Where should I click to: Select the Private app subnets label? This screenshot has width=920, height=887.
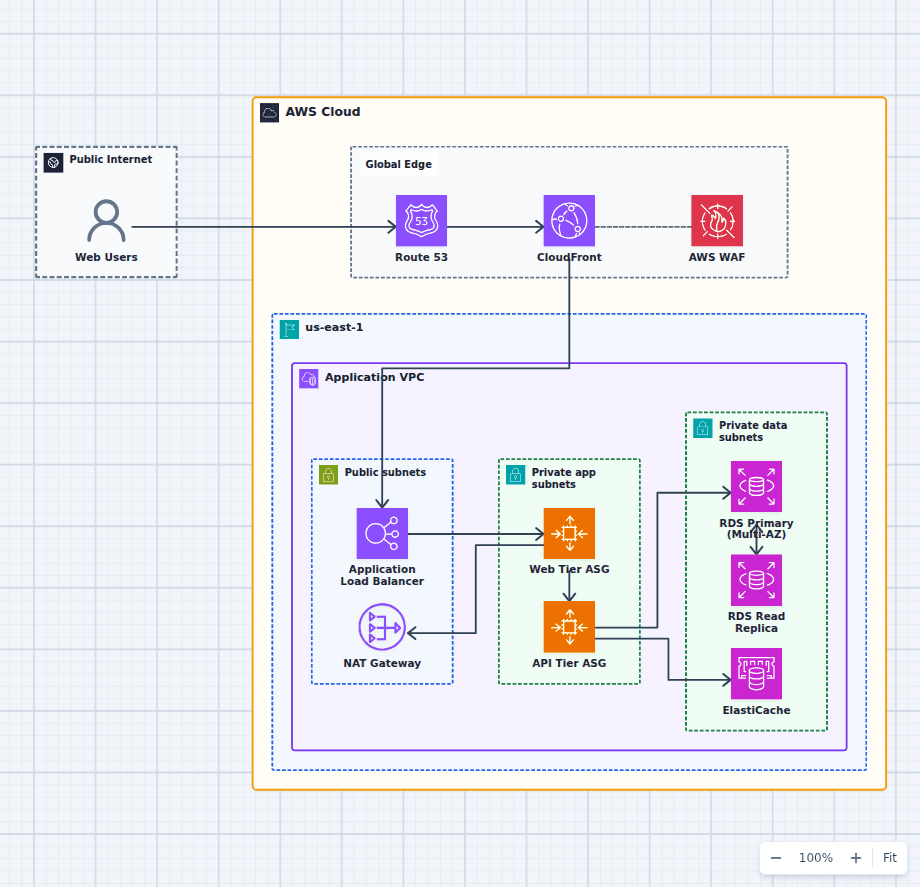tap(563, 478)
